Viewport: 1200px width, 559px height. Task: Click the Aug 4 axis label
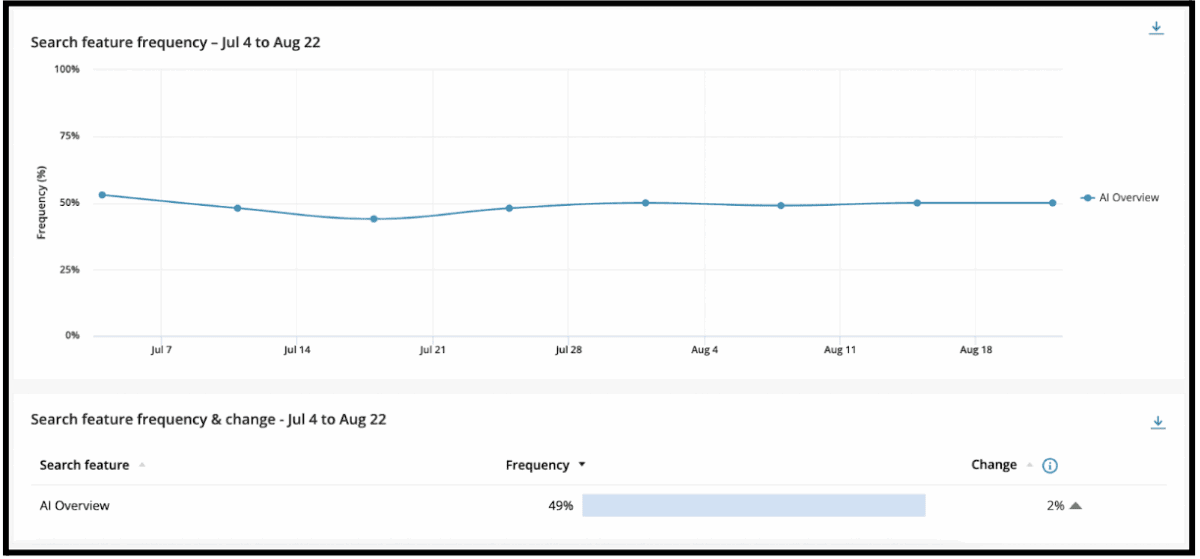[x=704, y=351]
